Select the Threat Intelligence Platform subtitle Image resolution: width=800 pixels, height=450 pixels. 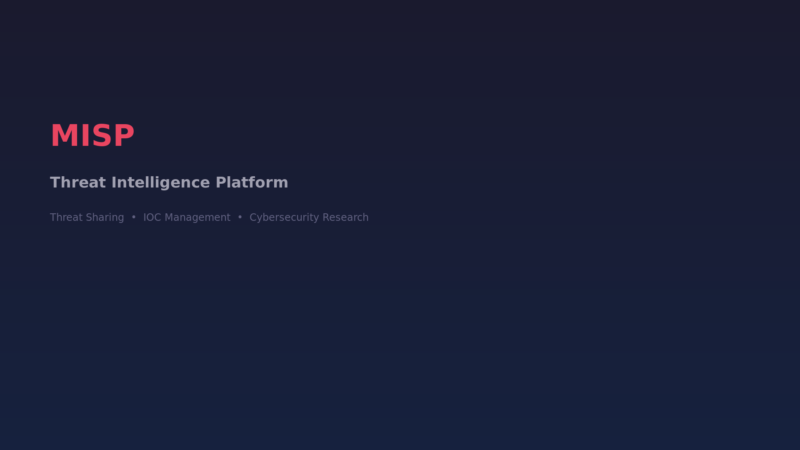(x=169, y=183)
